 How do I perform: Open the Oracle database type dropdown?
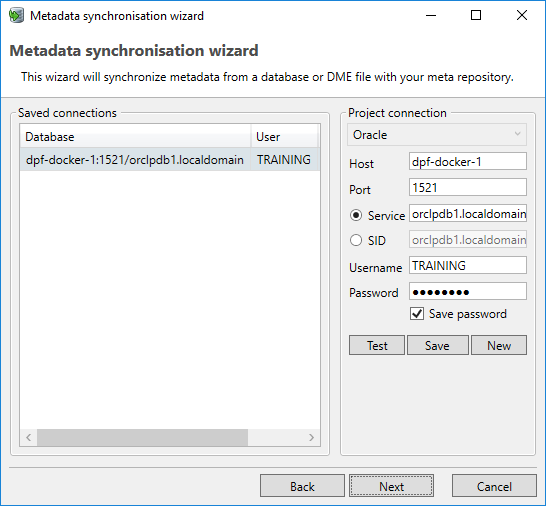(437, 135)
